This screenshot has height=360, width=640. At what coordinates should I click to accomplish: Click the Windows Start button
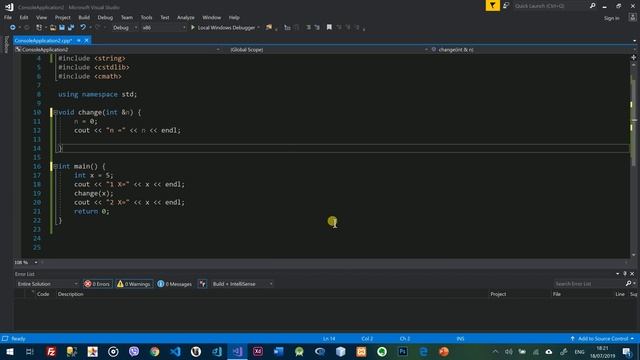pyautogui.click(x=10, y=352)
